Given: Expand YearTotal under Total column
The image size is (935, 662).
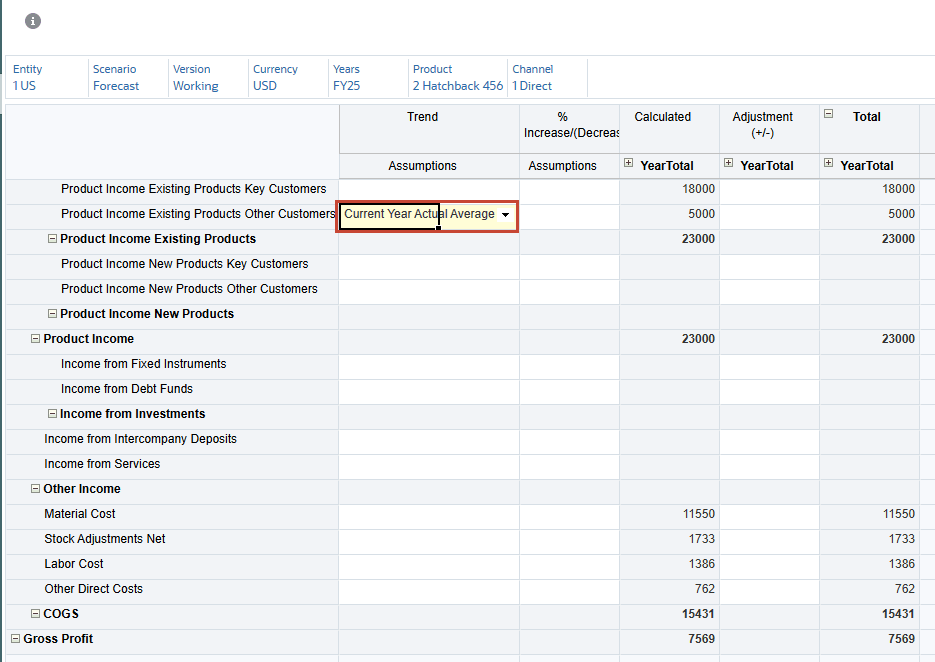Looking at the screenshot, I should pos(828,163).
